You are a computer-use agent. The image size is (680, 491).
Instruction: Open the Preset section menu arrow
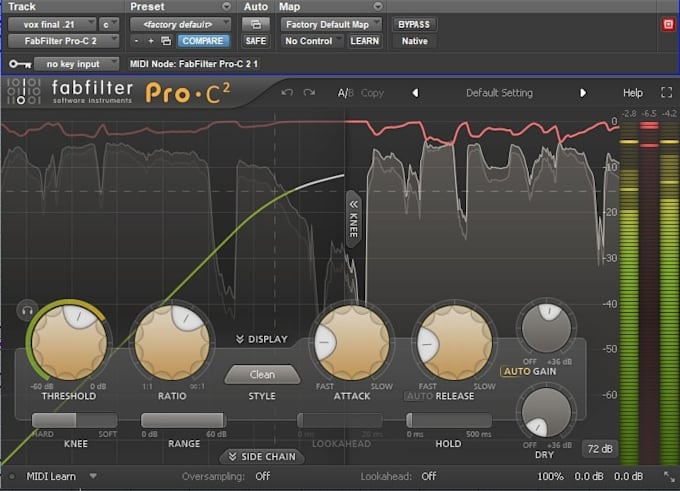(x=226, y=7)
